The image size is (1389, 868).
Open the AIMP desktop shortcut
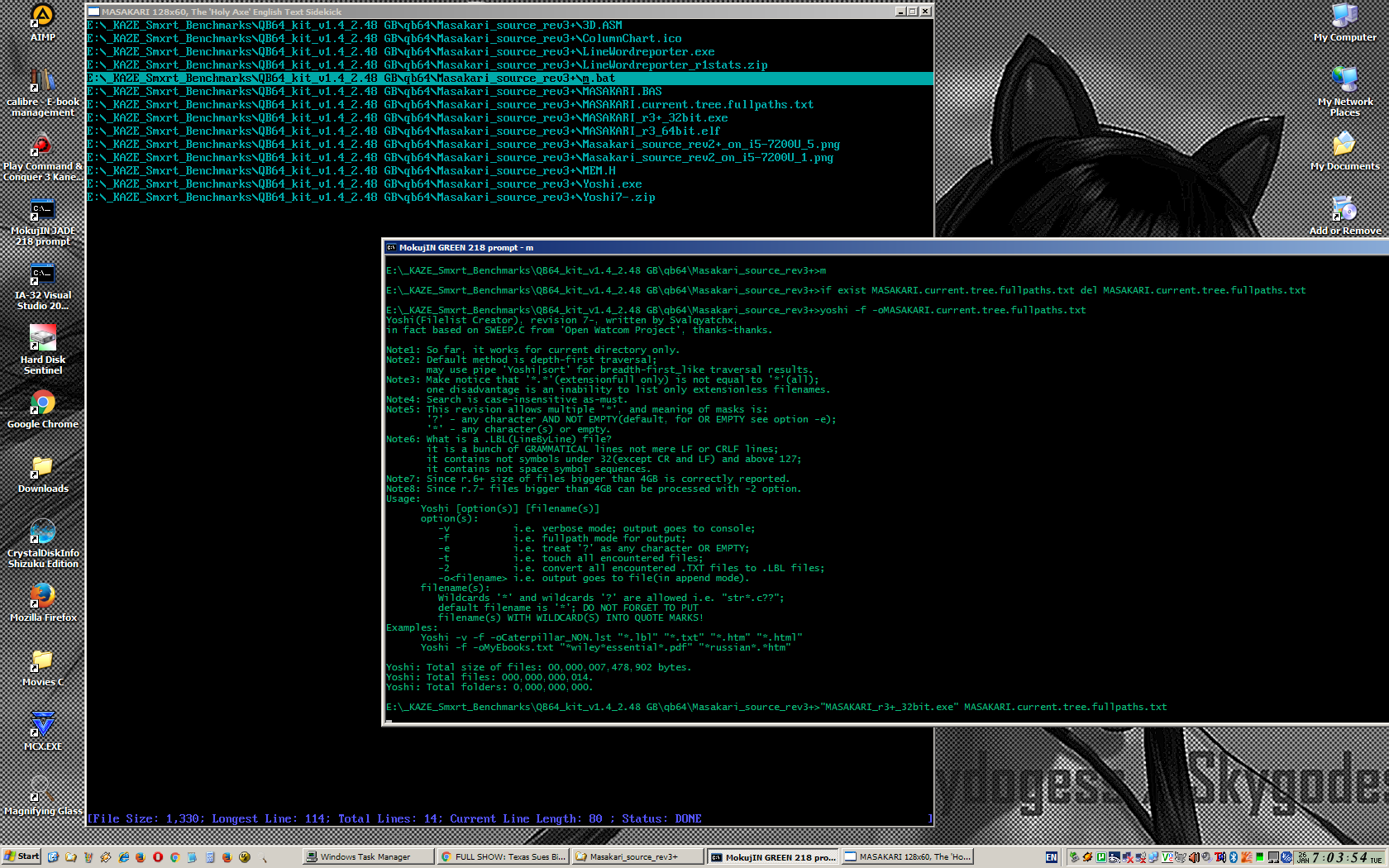click(x=42, y=22)
